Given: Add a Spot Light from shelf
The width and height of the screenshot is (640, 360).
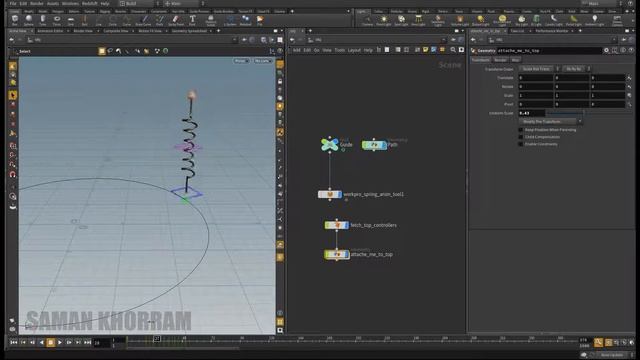Looking at the screenshot, I should (401, 20).
